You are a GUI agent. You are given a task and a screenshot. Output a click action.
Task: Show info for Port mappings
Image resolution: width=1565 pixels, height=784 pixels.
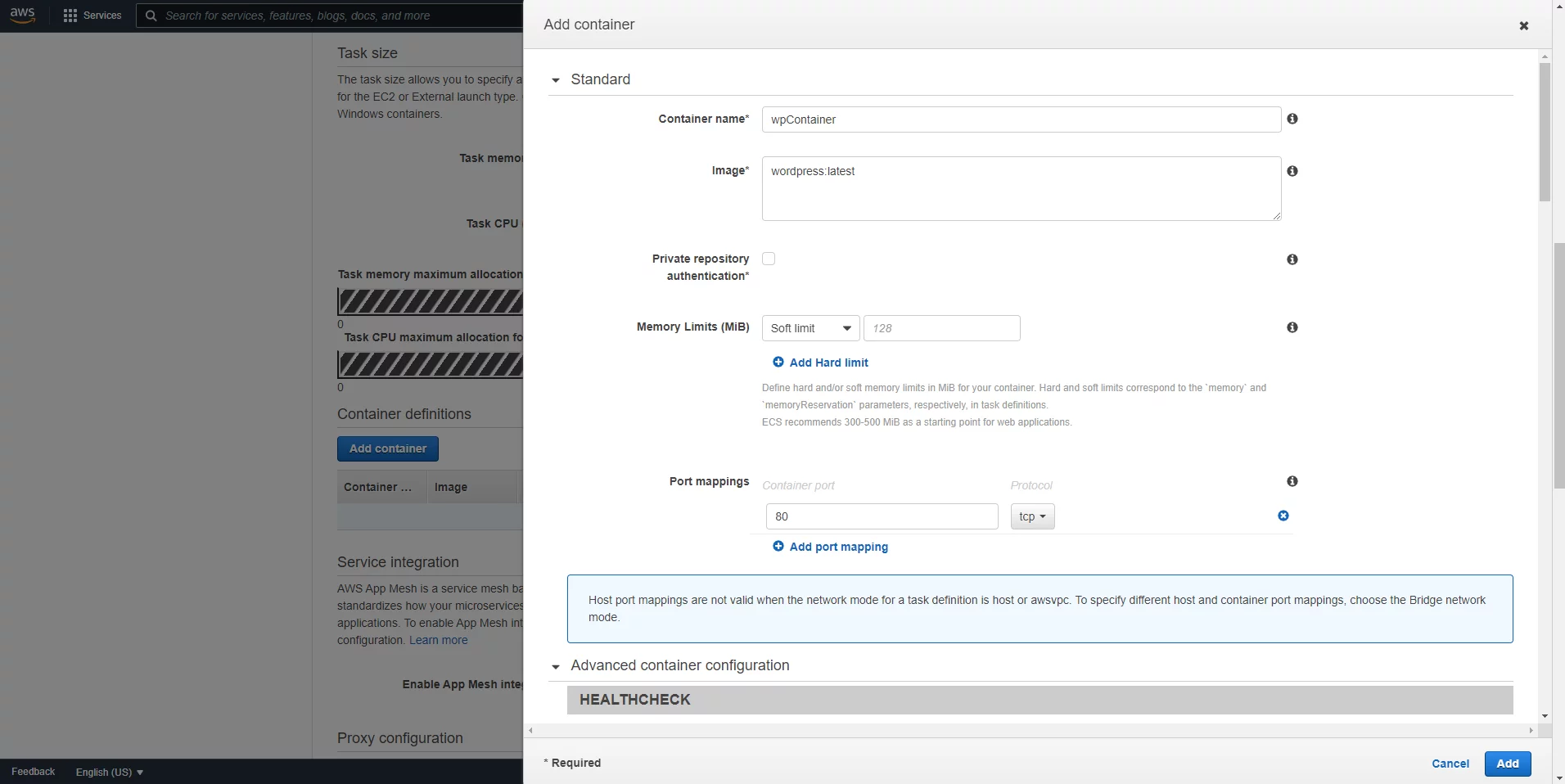(x=1292, y=481)
